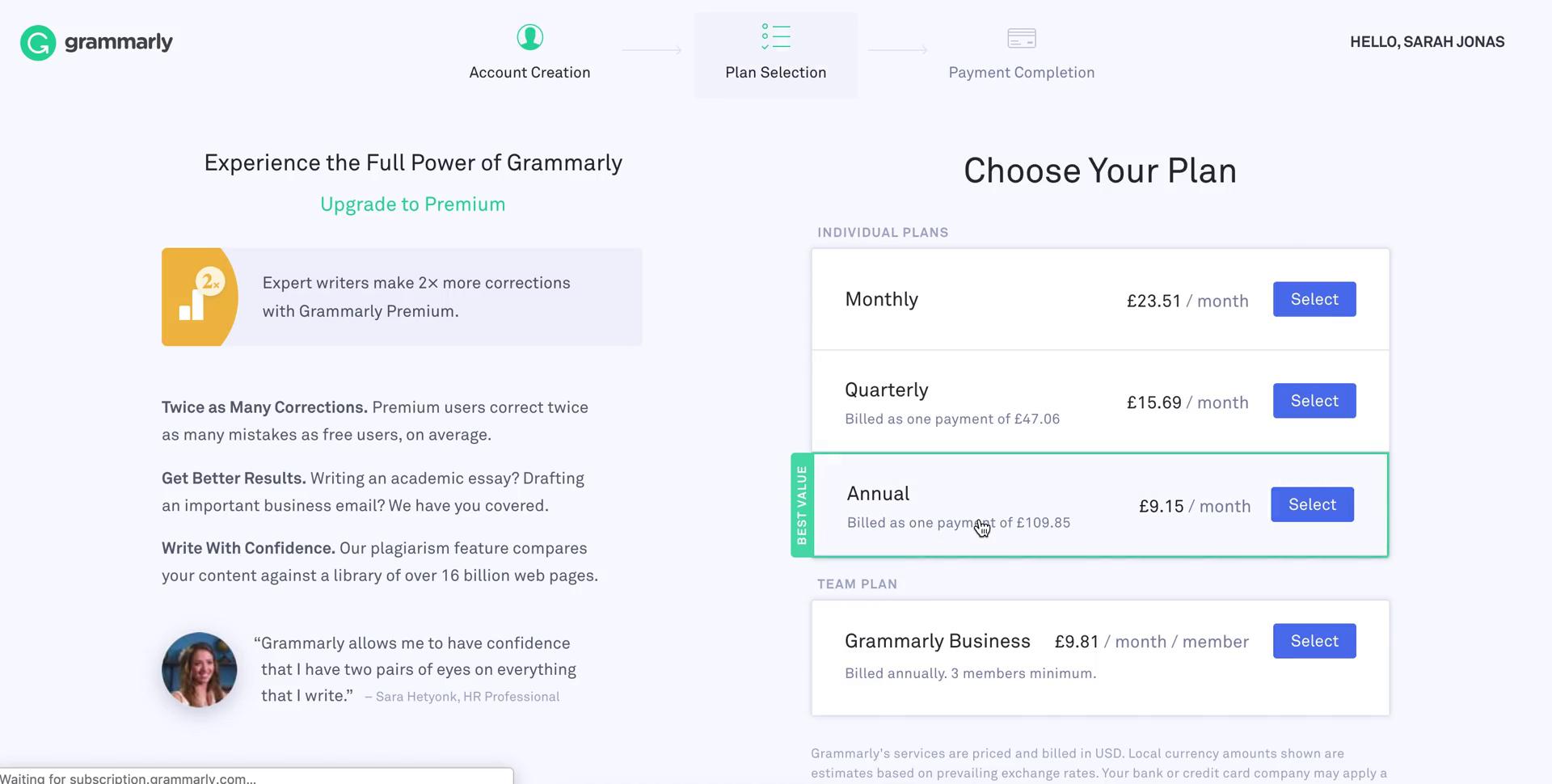Viewport: 1552px width, 784px height.
Task: Click the Account Creation user icon
Action: (x=530, y=37)
